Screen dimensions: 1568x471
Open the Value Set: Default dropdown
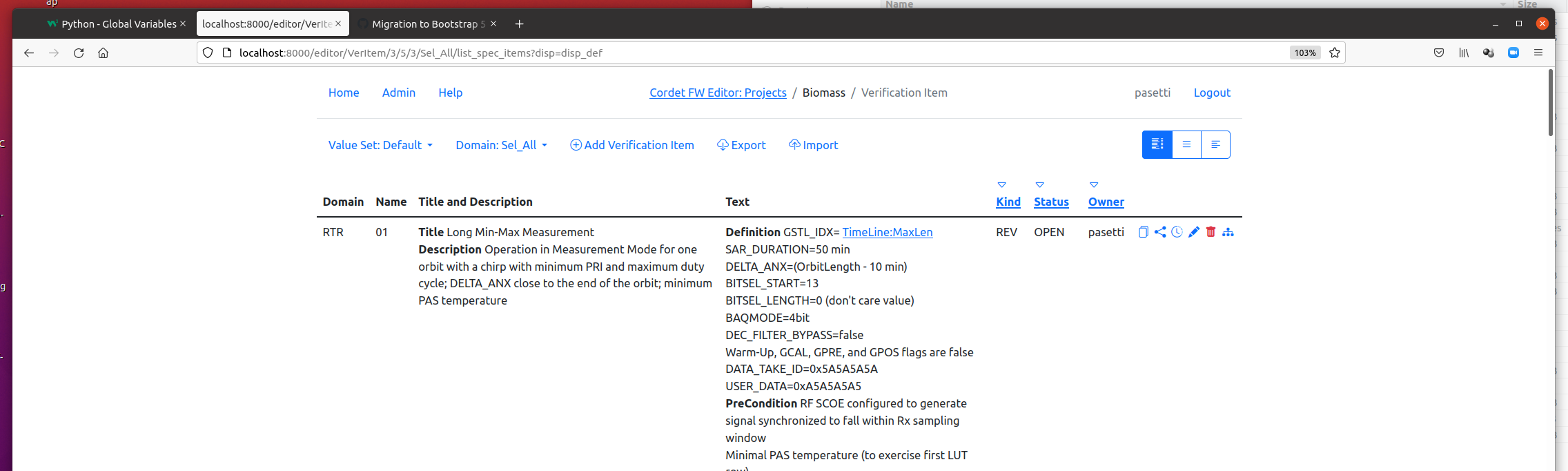(380, 145)
